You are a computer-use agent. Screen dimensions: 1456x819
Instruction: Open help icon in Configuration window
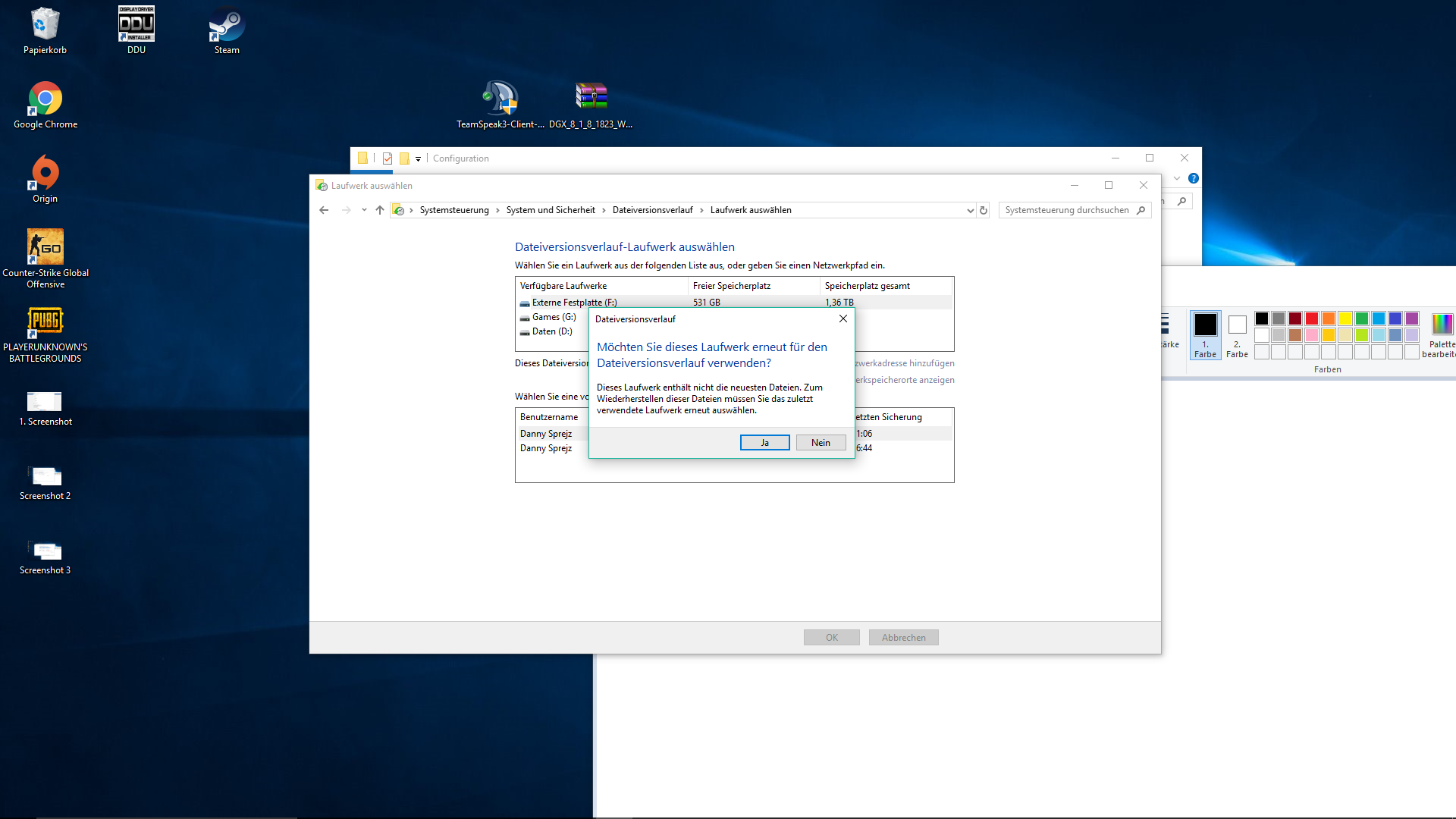click(x=1194, y=178)
